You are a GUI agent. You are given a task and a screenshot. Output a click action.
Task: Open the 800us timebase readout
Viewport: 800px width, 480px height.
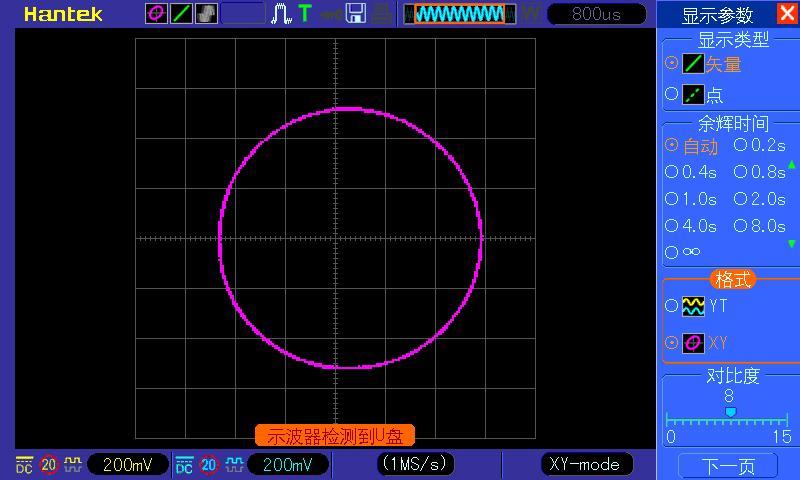pos(597,14)
